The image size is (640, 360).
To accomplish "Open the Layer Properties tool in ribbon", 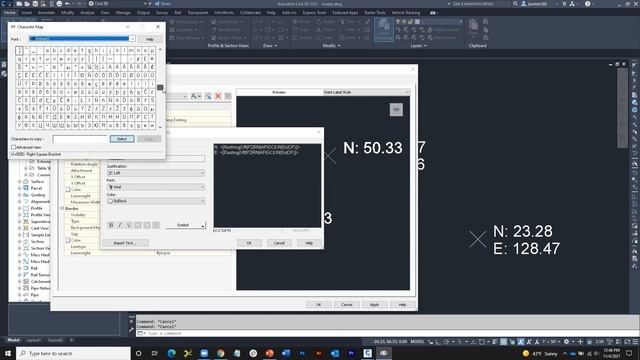I will [x=384, y=29].
